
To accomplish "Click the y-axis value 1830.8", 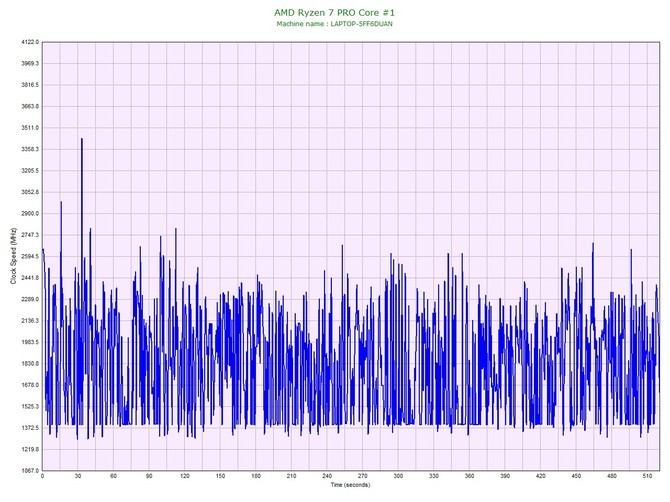I will click(x=30, y=364).
